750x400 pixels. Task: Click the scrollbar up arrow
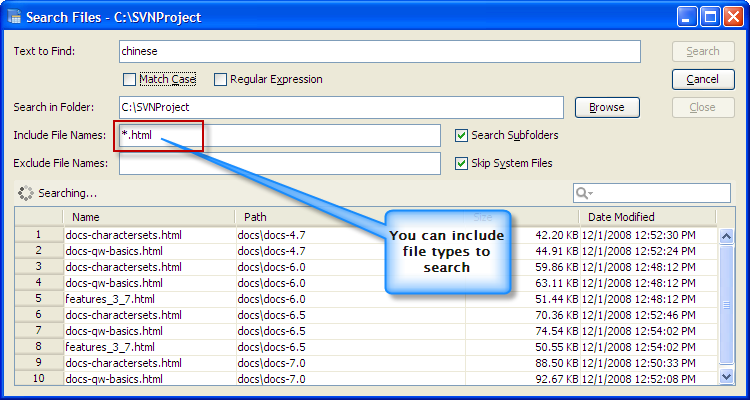point(727,236)
